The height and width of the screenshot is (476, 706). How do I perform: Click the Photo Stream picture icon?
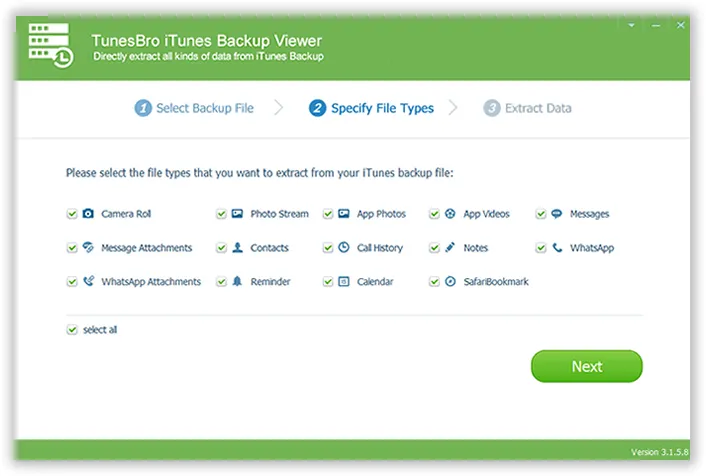click(237, 214)
